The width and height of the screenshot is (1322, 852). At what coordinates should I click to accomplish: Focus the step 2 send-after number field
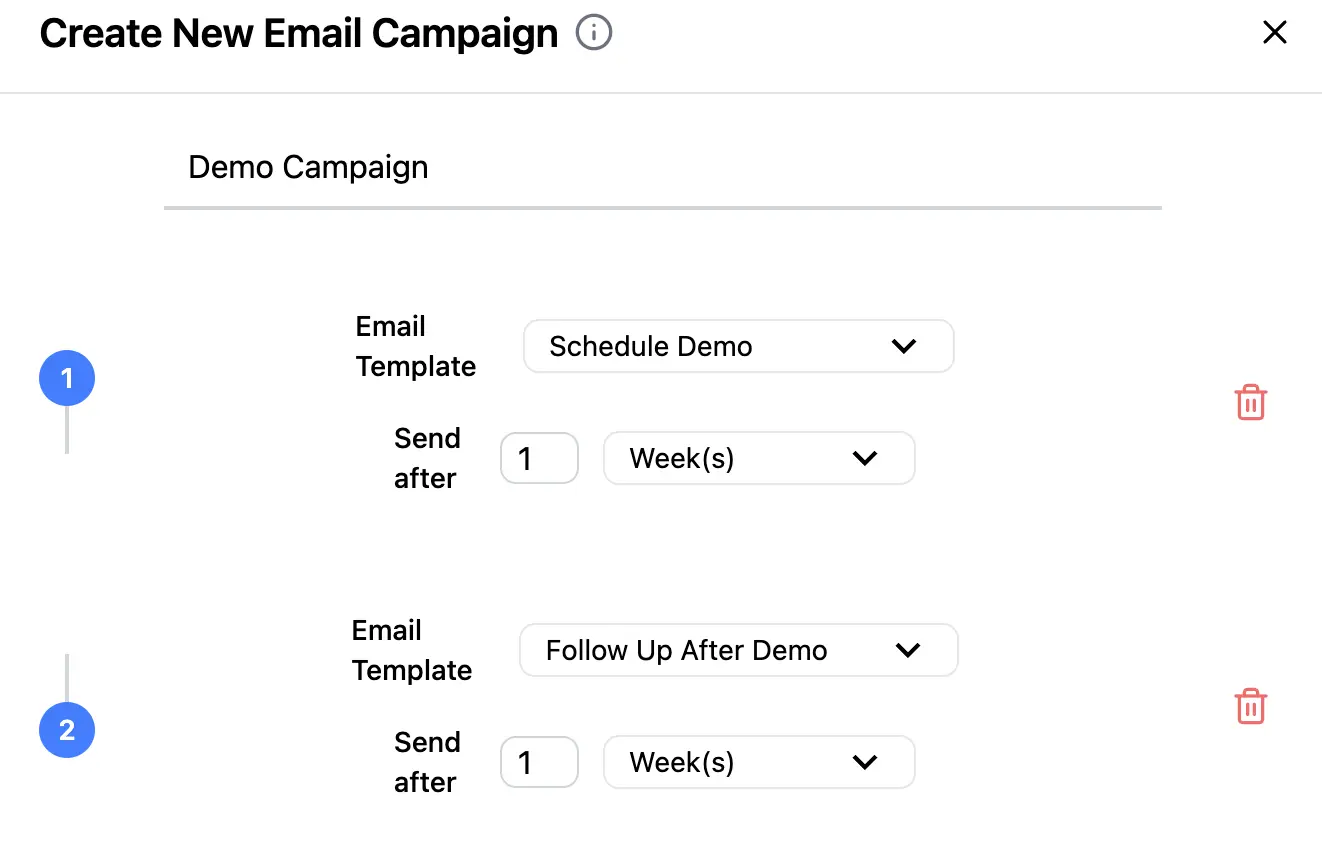tap(539, 762)
